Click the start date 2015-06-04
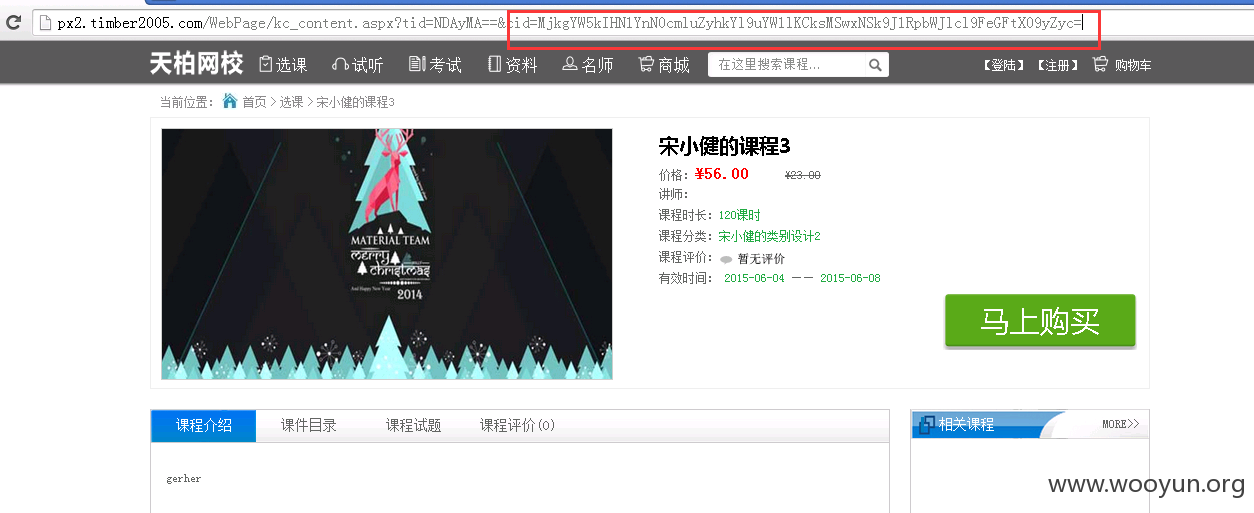Screen dimensions: 1254x513 (x=755, y=278)
